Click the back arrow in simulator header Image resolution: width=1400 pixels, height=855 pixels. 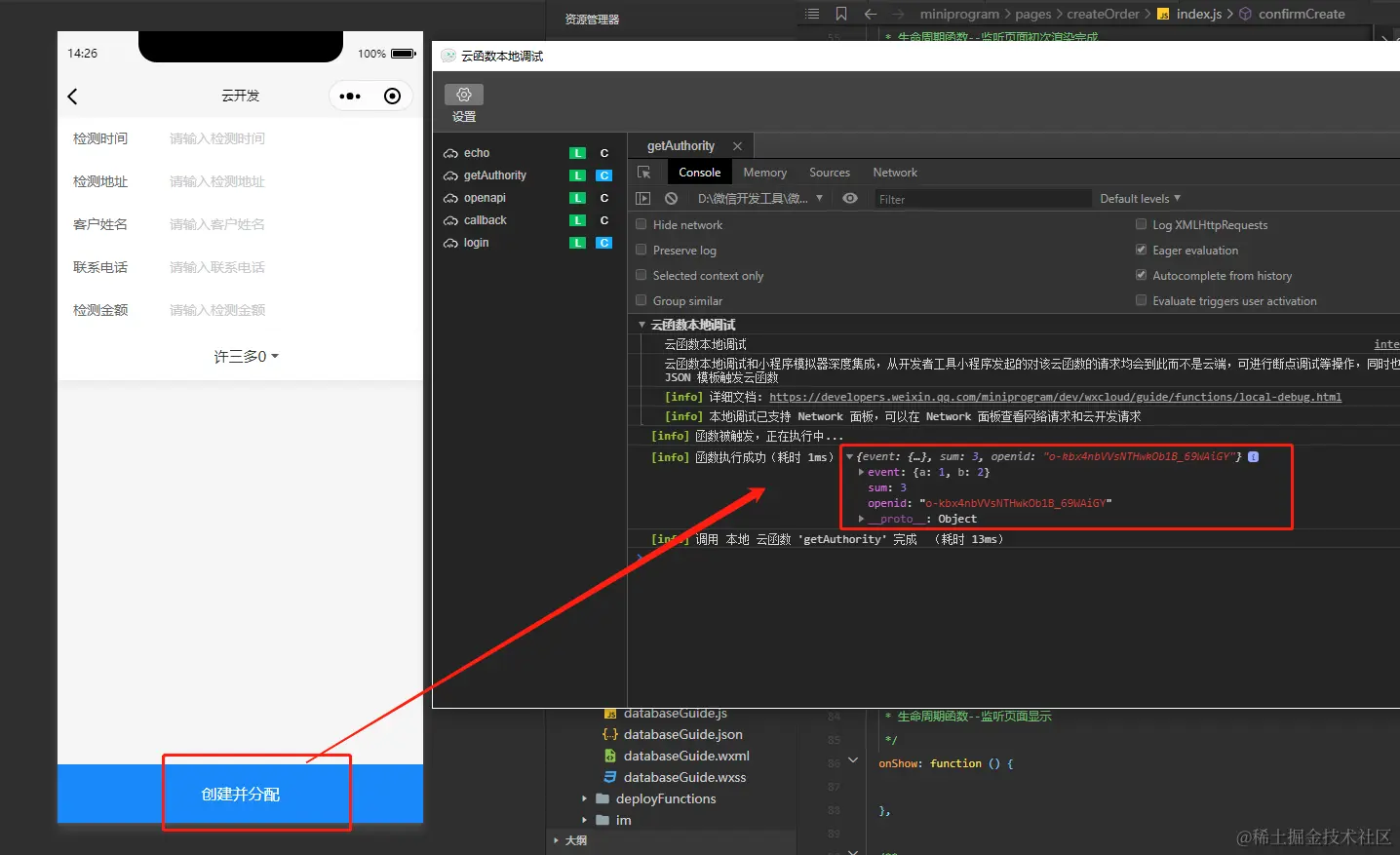(72, 97)
